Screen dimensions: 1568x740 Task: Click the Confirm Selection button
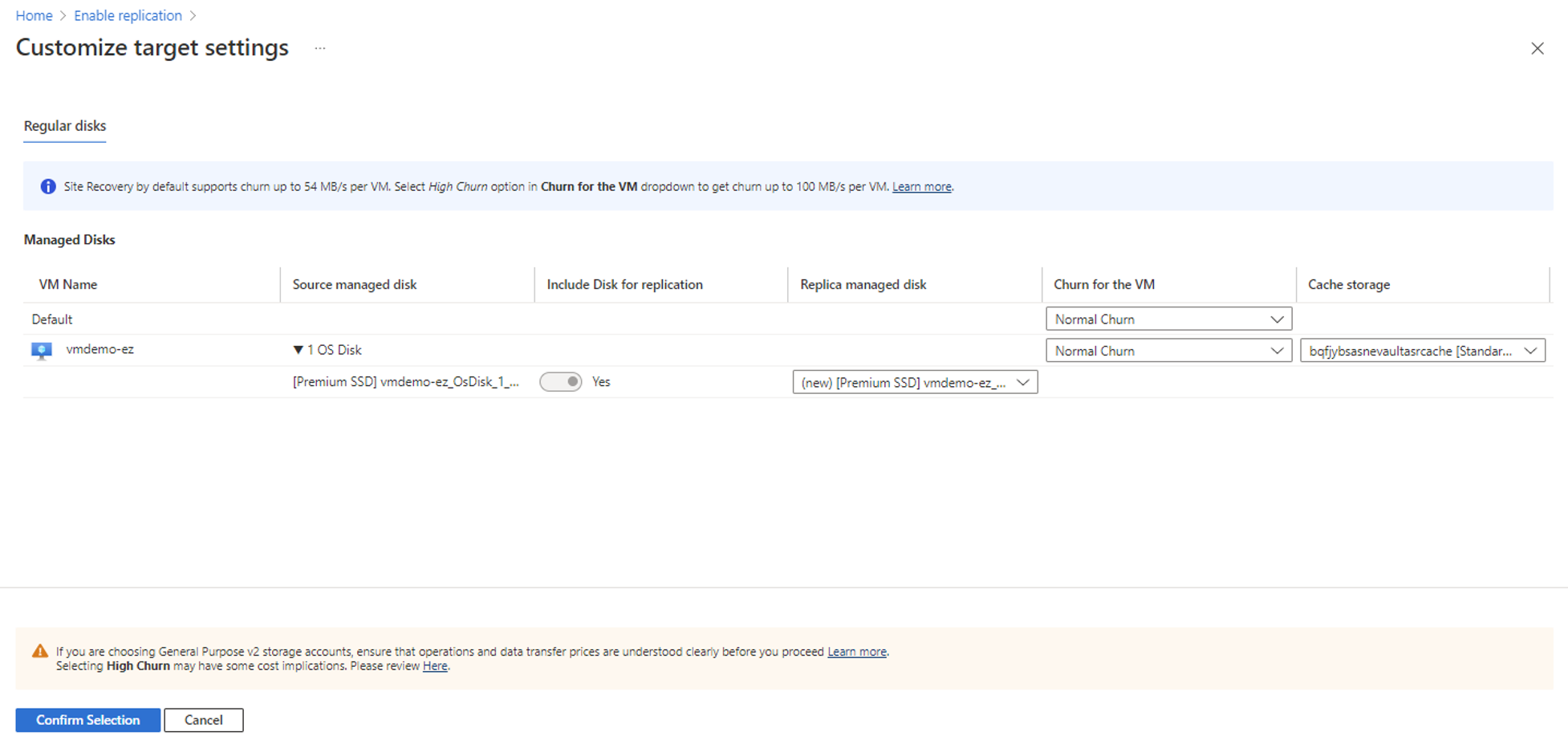(87, 720)
